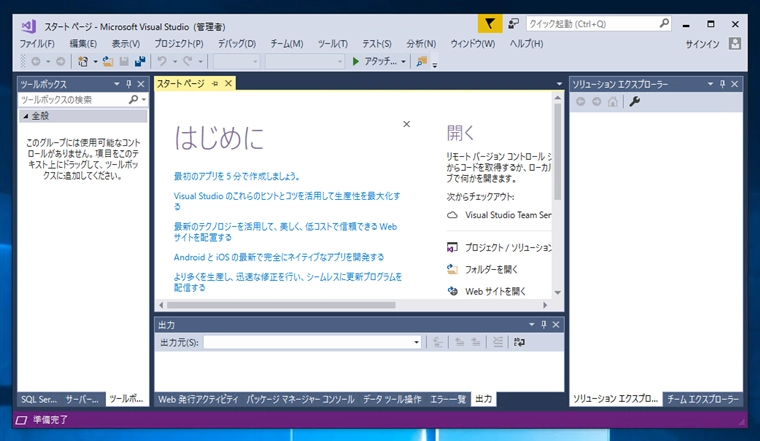The height and width of the screenshot is (441, 760).
Task: Click the Open Project/Solution icon (プロジェクト / ソリューション)
Action: pos(452,247)
